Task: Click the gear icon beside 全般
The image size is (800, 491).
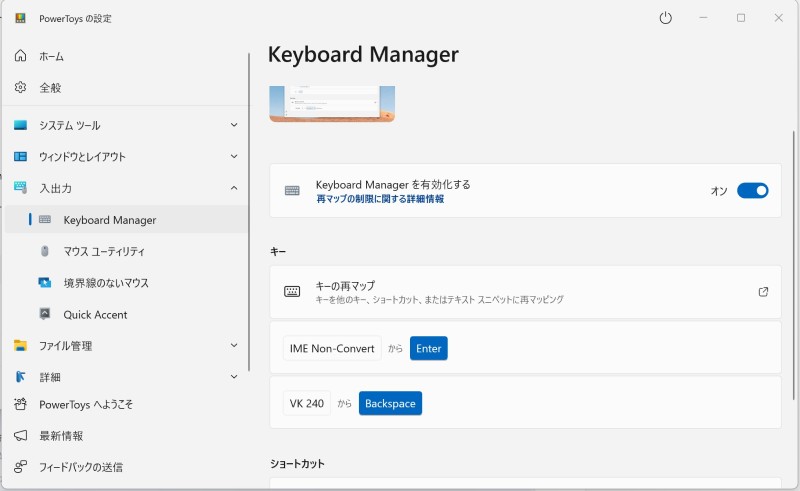Action: pos(20,87)
